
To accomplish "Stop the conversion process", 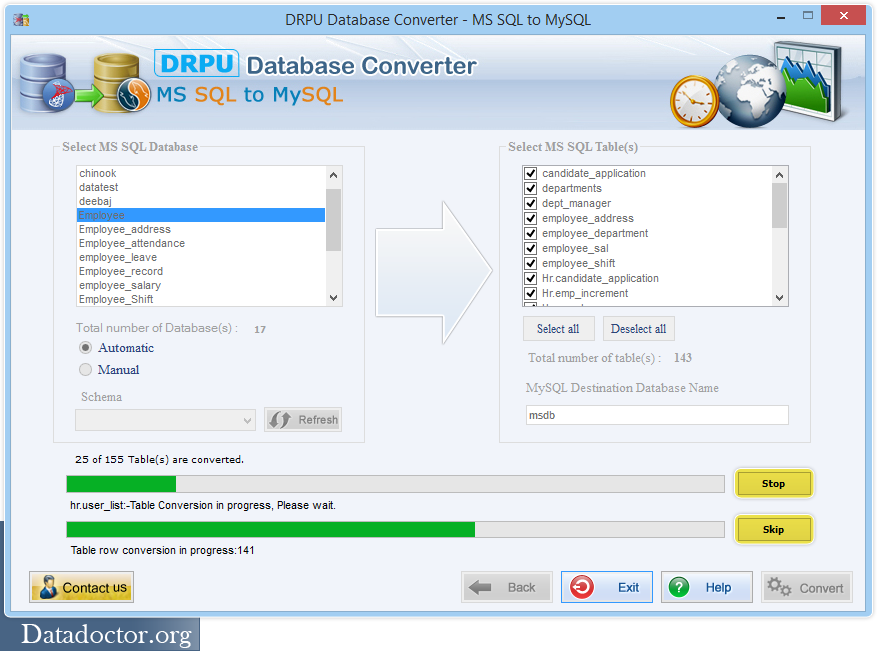I will (x=774, y=484).
